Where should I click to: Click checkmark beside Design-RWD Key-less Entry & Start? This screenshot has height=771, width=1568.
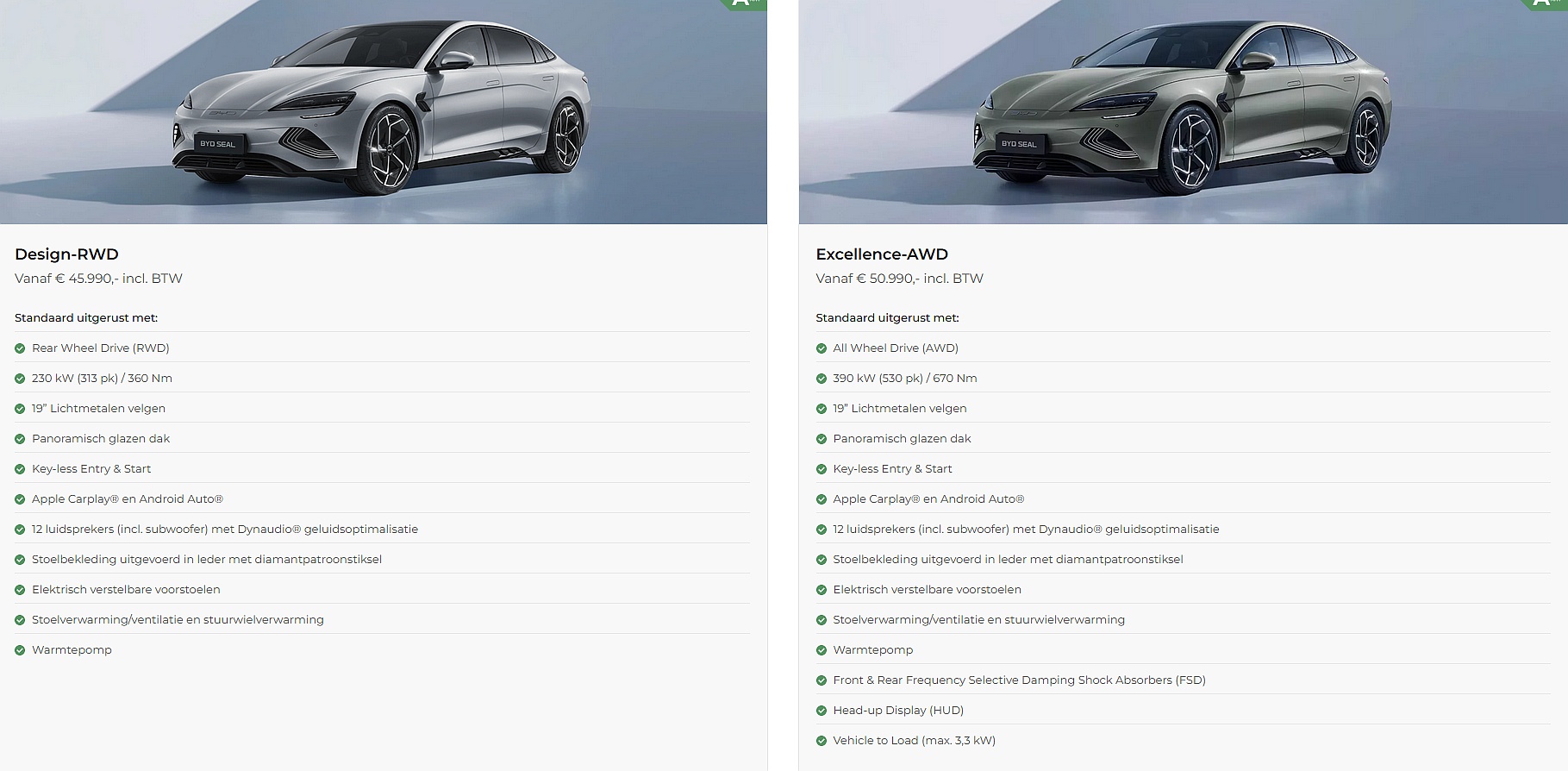[20, 469]
